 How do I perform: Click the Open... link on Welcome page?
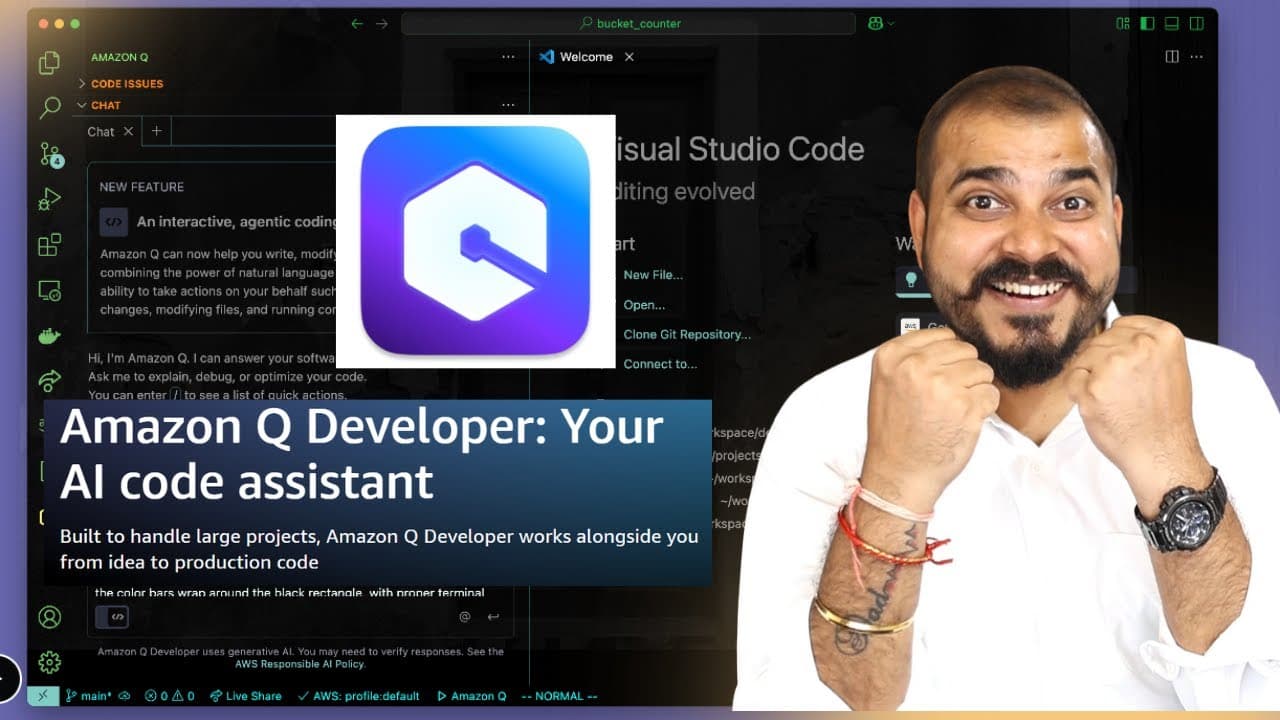(644, 305)
